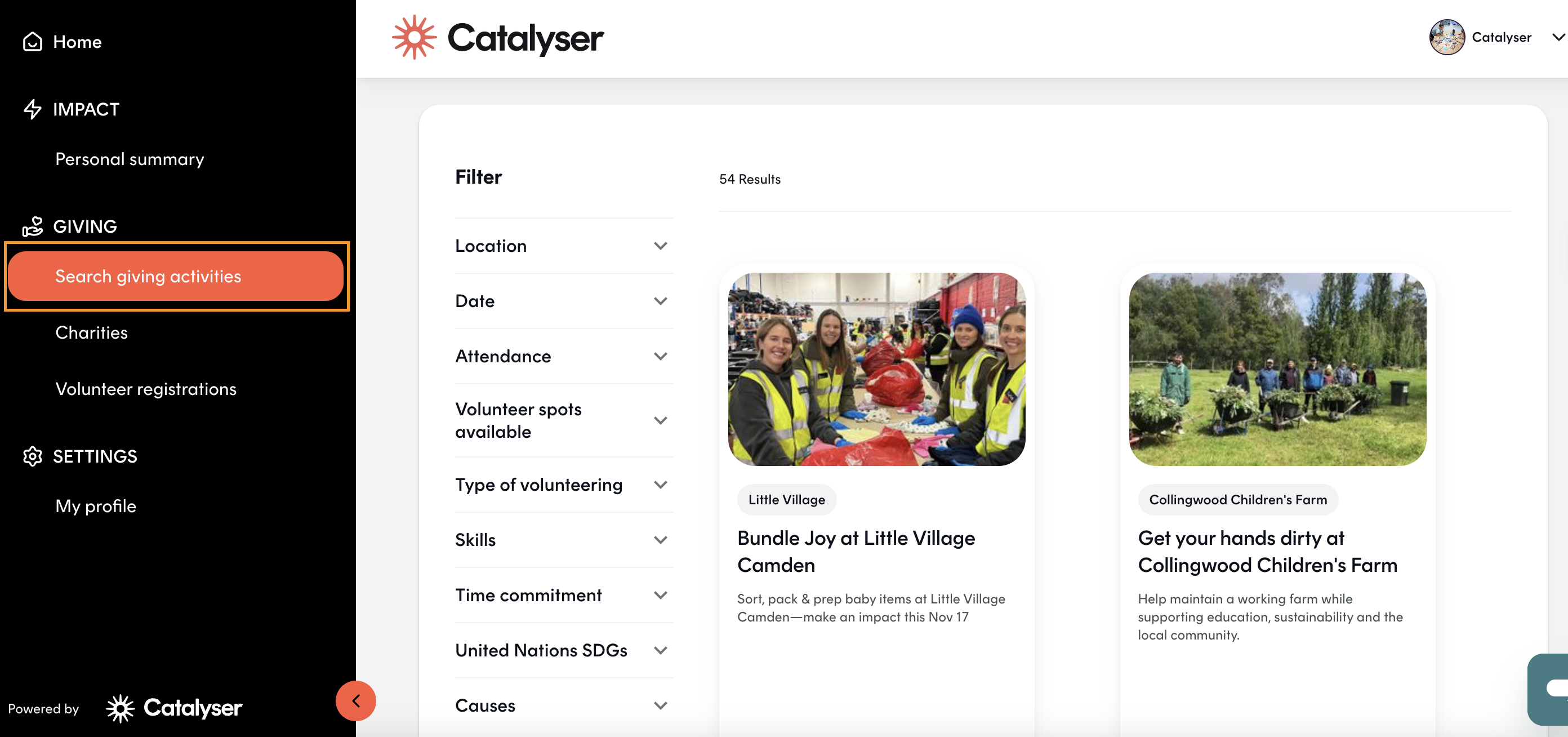The width and height of the screenshot is (1568, 737).
Task: Click the Powered by Catalyser footer logo
Action: pyautogui.click(x=174, y=708)
